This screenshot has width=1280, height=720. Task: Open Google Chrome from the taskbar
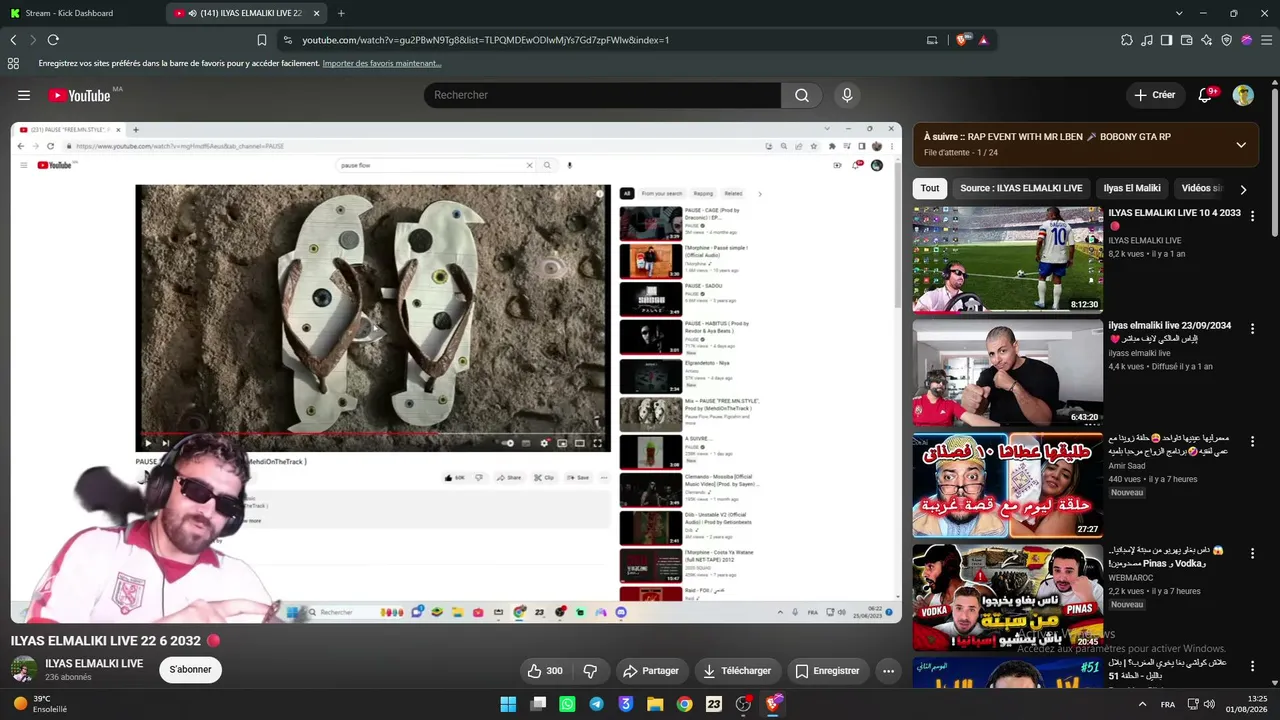click(x=684, y=704)
